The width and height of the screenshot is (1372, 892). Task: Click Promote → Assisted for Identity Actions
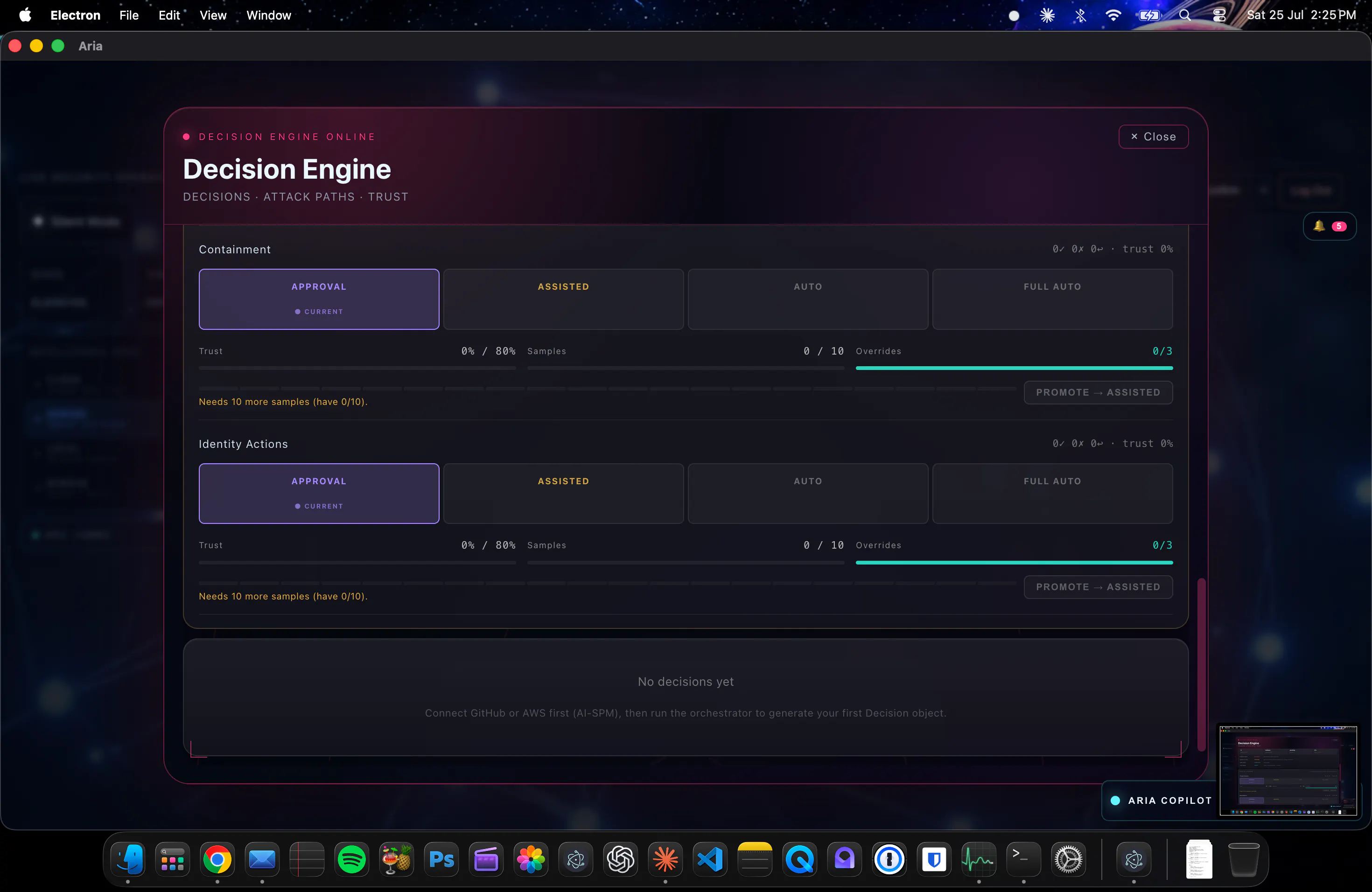(1098, 586)
